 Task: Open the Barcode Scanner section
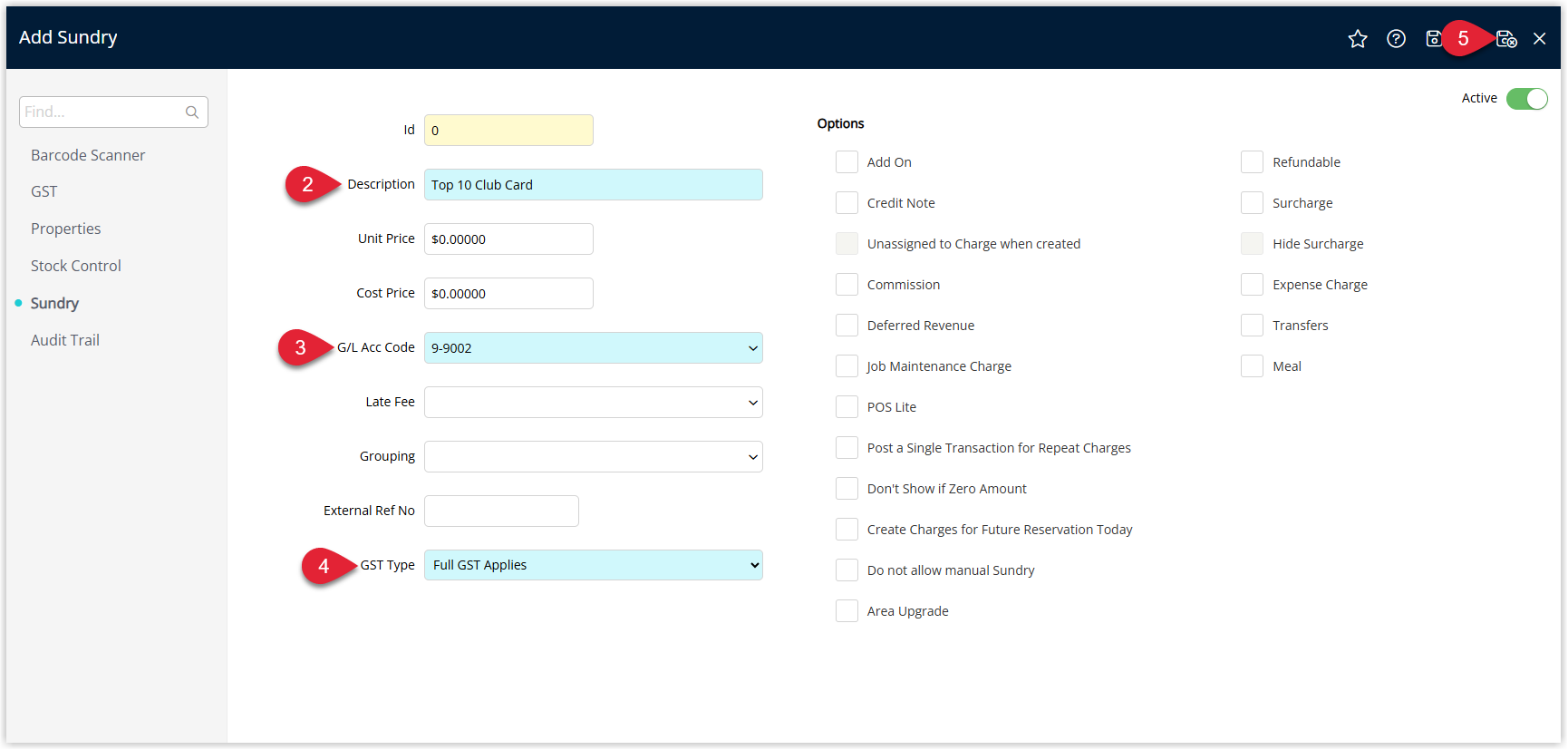coord(88,155)
